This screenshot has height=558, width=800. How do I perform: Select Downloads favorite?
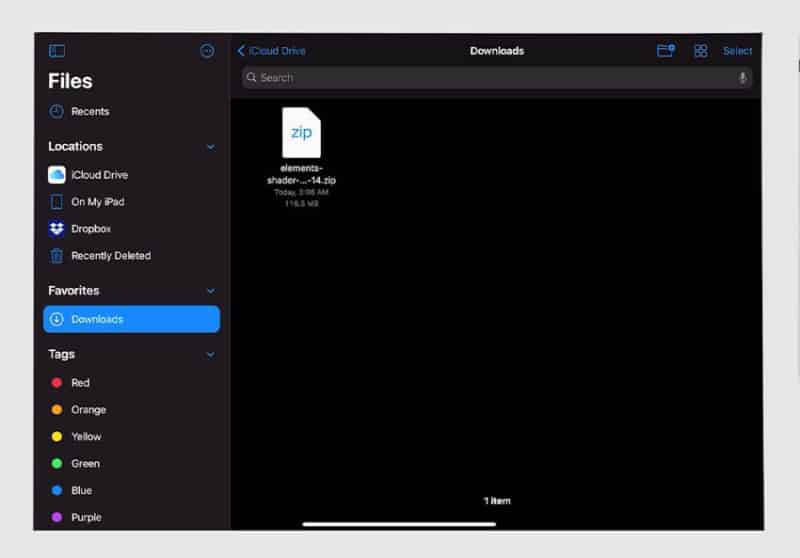click(x=132, y=319)
